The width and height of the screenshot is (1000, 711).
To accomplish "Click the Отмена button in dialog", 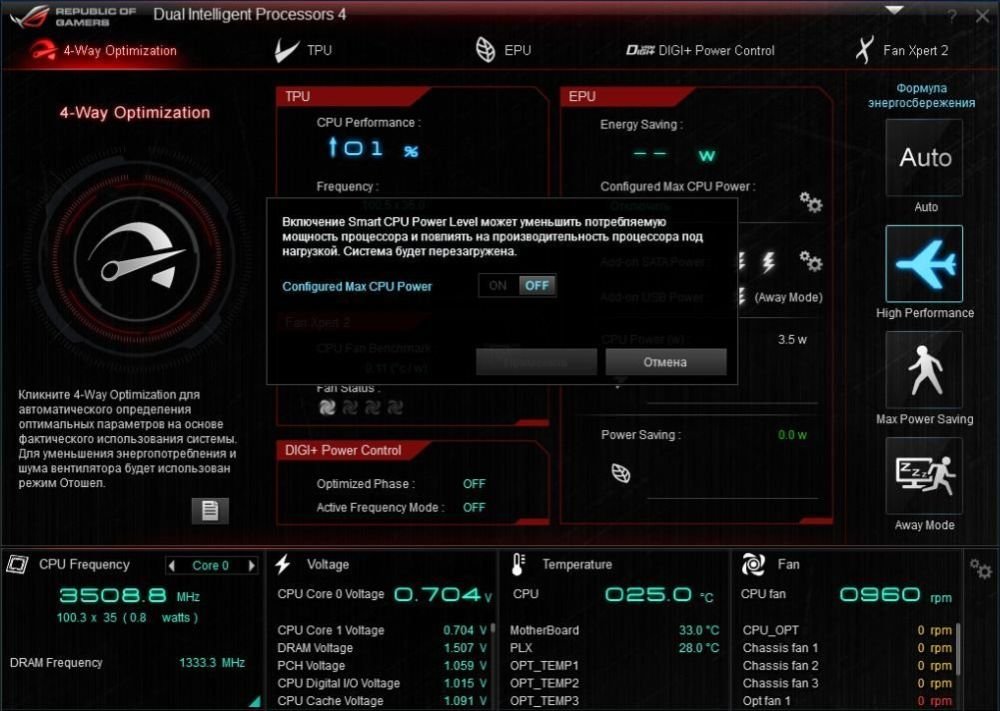I will 665,362.
